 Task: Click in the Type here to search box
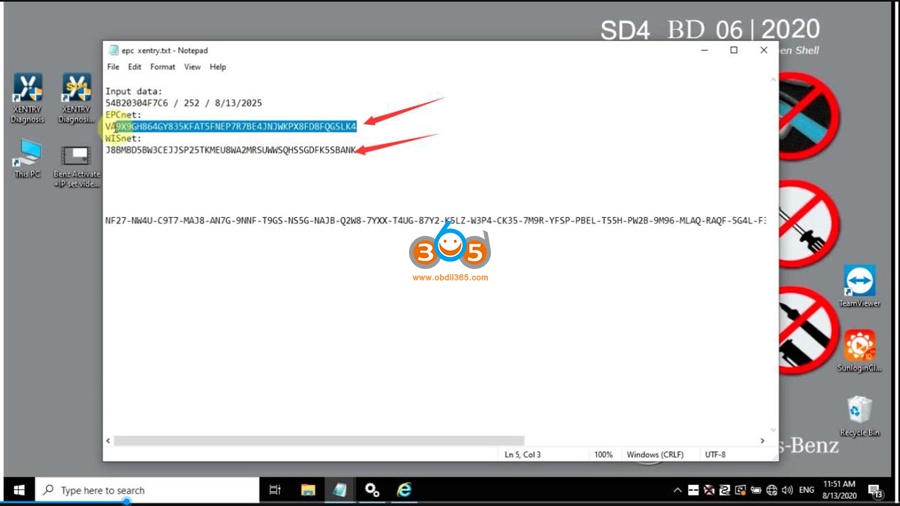point(147,491)
